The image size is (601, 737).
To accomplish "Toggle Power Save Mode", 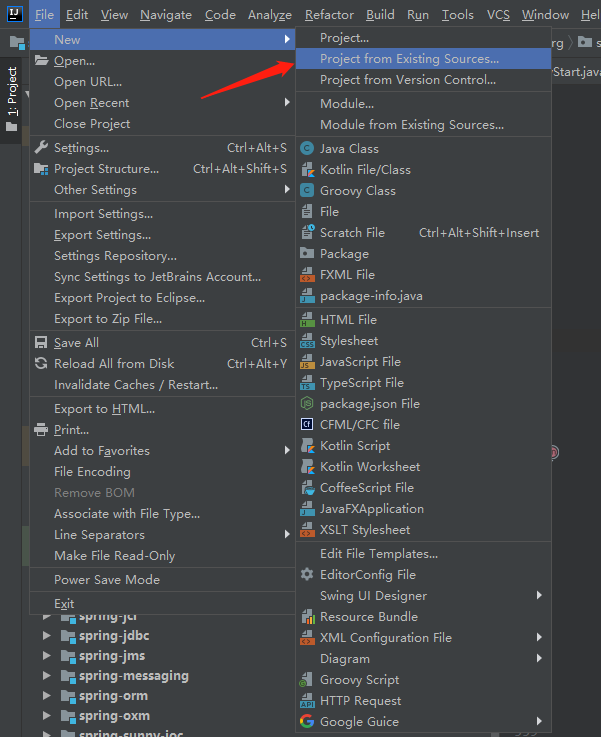I will pyautogui.click(x=162, y=580).
